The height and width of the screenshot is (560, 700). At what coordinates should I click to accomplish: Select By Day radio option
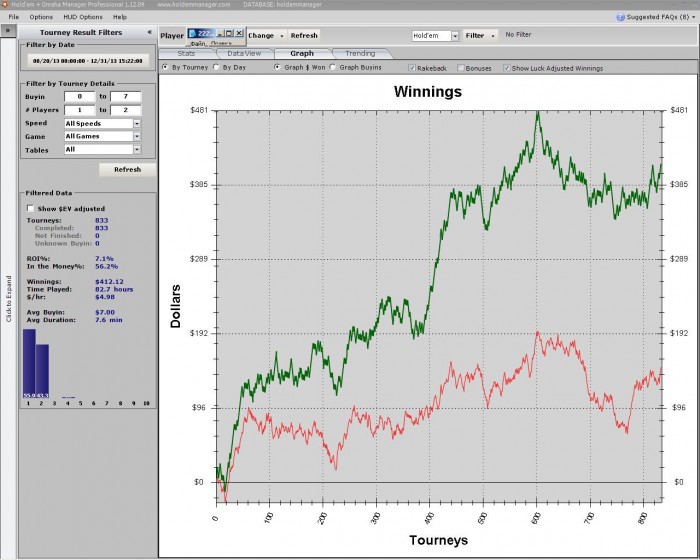pyautogui.click(x=216, y=67)
